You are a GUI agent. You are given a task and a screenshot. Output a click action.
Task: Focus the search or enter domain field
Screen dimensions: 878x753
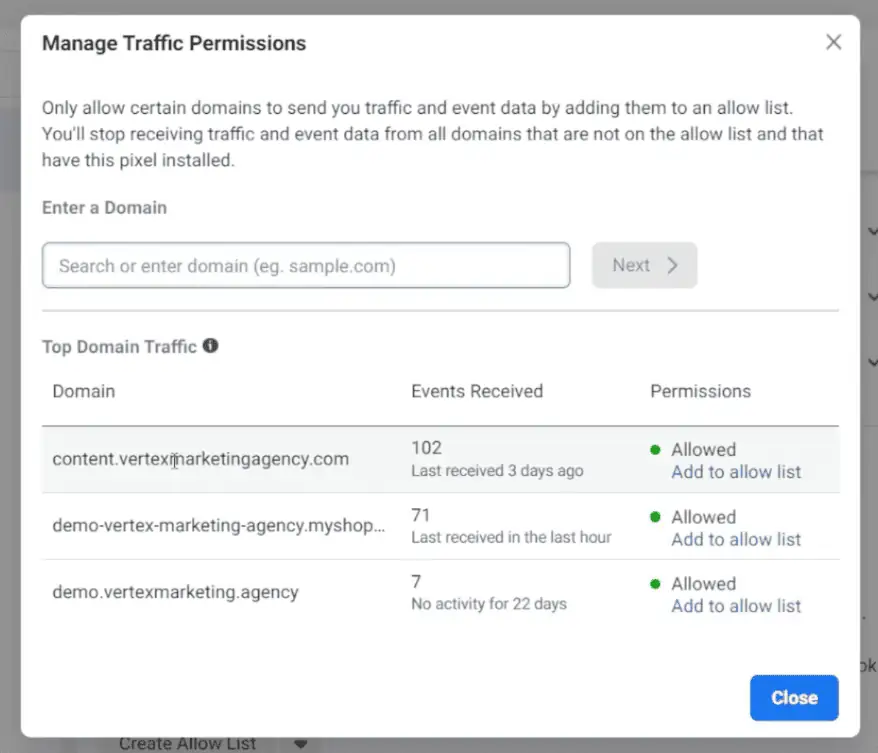306,266
